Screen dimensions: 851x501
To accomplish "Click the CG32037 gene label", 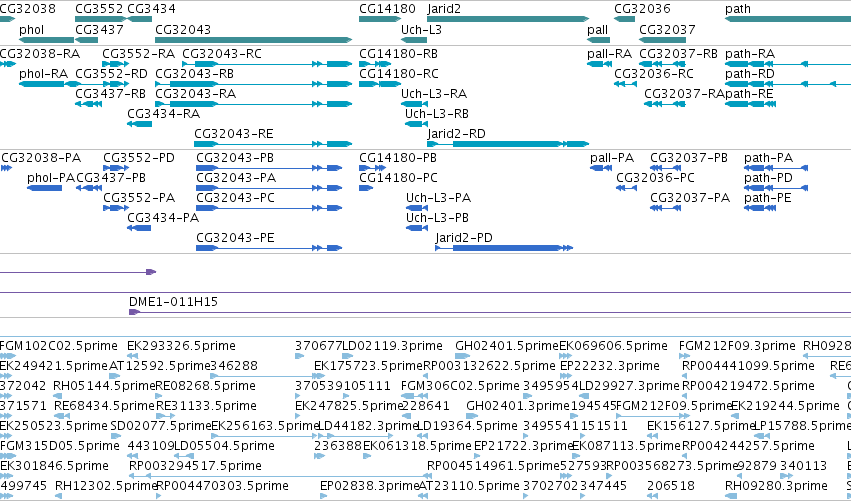I will tap(667, 30).
